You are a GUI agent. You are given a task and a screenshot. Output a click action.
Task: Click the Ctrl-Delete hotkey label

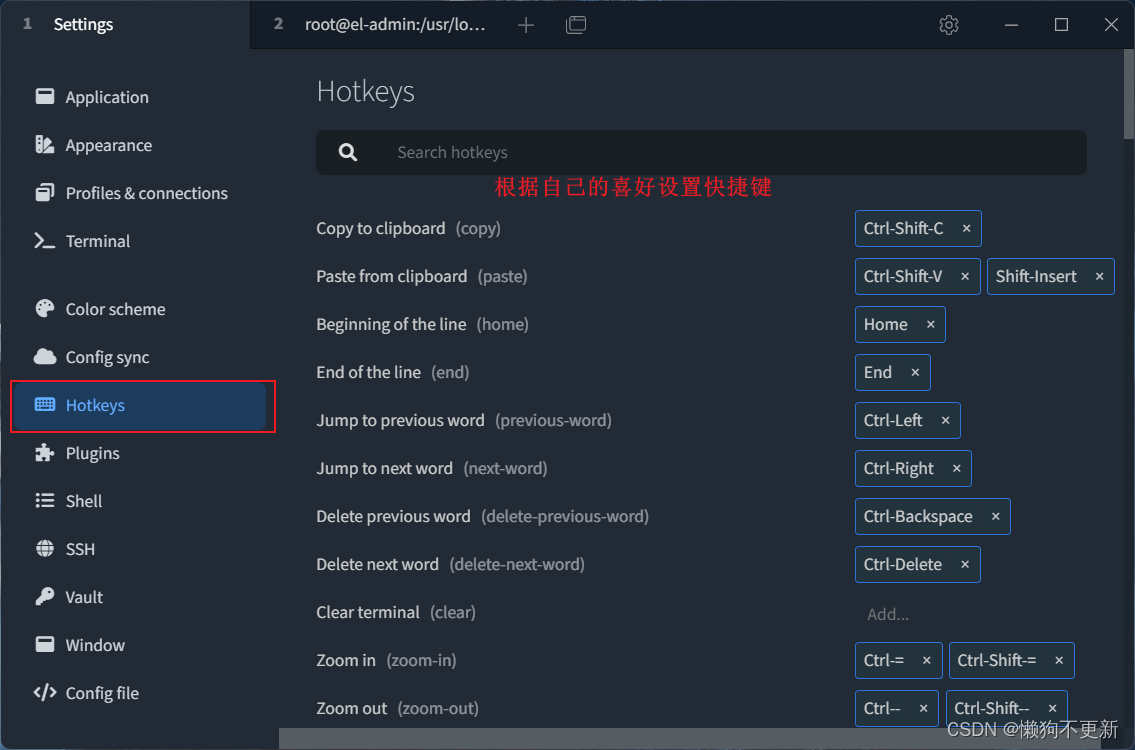(903, 565)
